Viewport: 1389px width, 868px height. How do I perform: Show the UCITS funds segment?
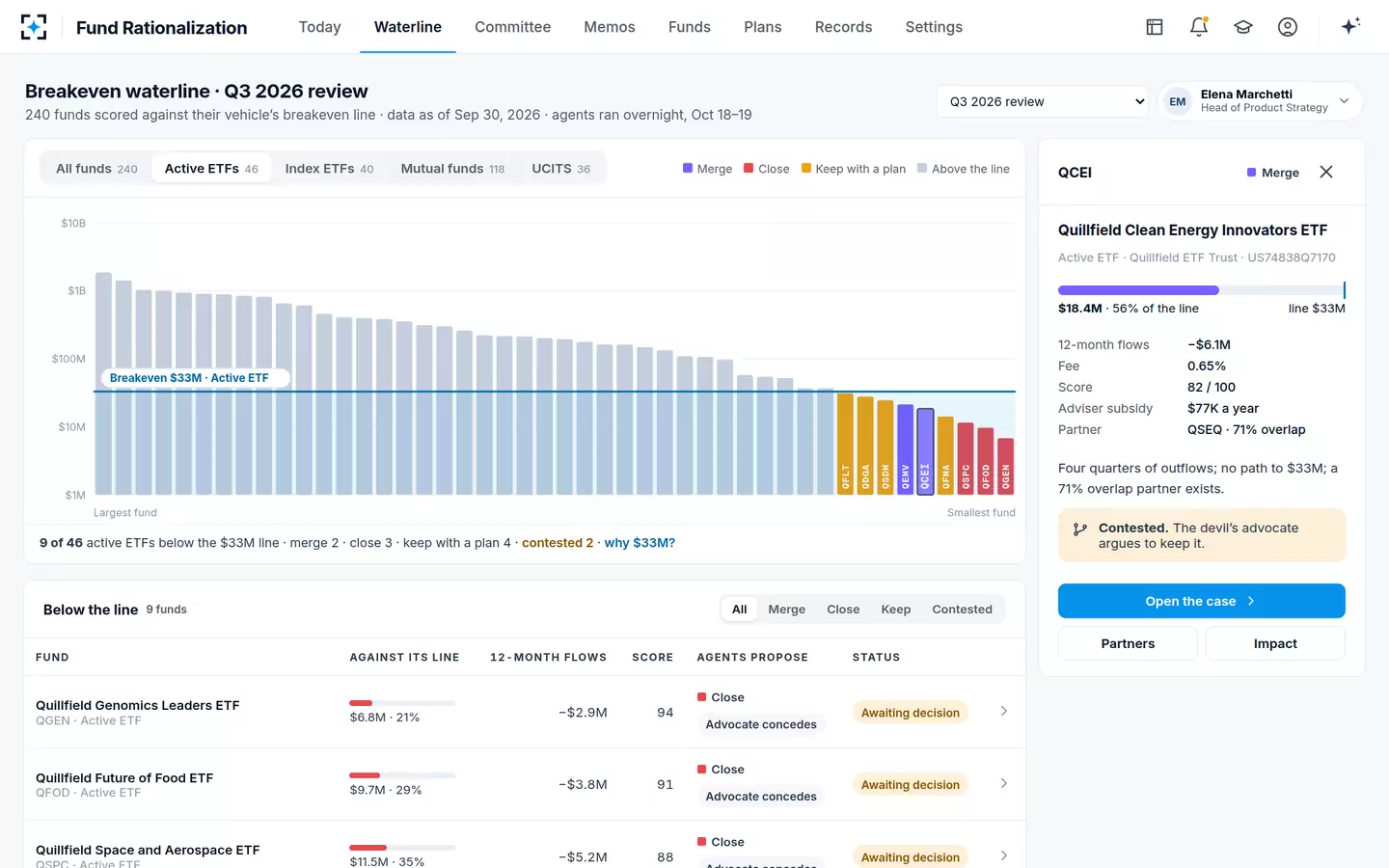click(x=561, y=169)
